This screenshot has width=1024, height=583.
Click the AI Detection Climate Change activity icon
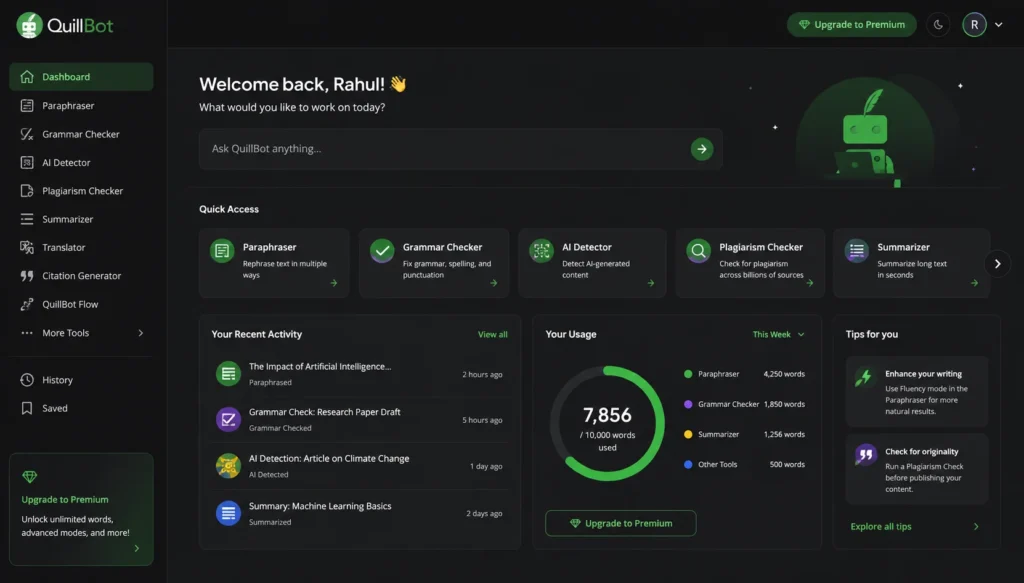pos(229,466)
